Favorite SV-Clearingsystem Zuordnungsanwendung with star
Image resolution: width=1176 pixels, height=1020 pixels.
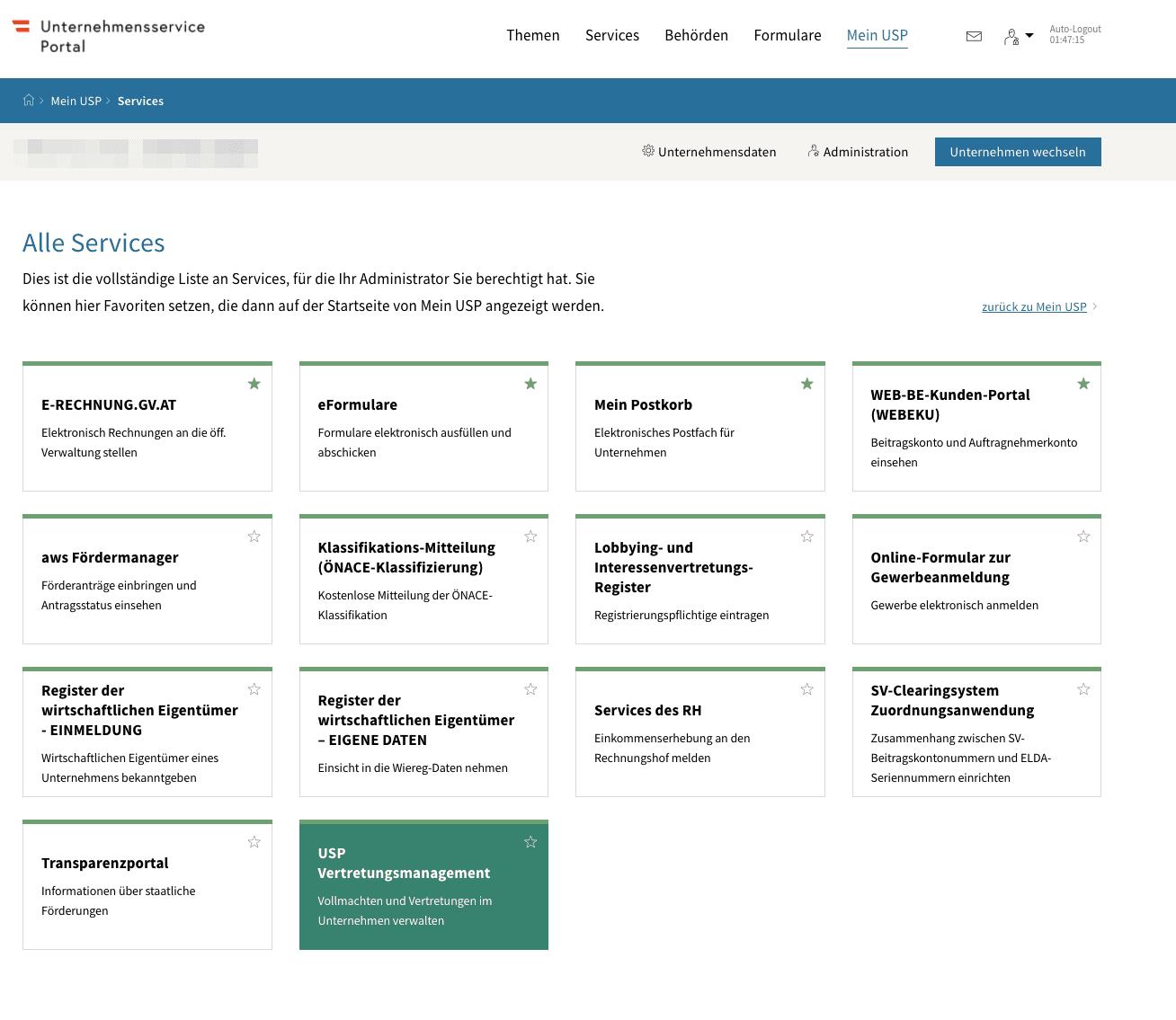(1083, 689)
